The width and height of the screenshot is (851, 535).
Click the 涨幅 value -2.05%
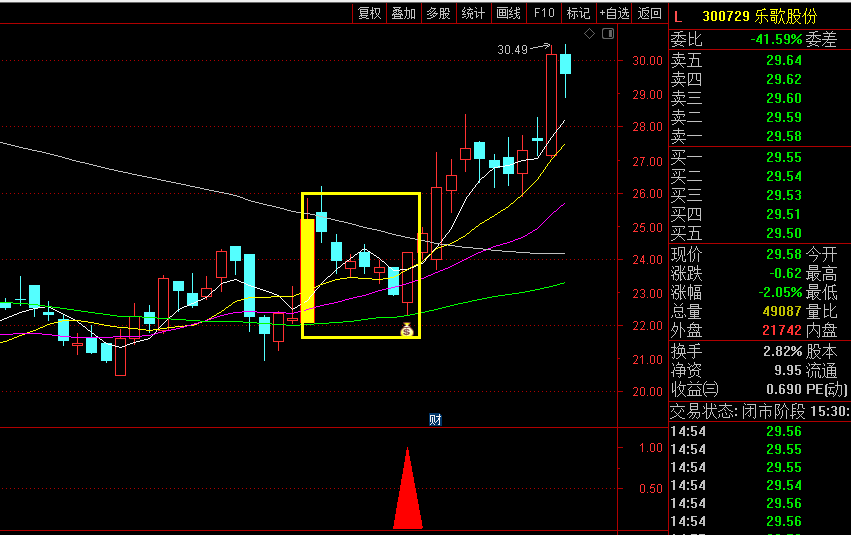click(x=780, y=292)
